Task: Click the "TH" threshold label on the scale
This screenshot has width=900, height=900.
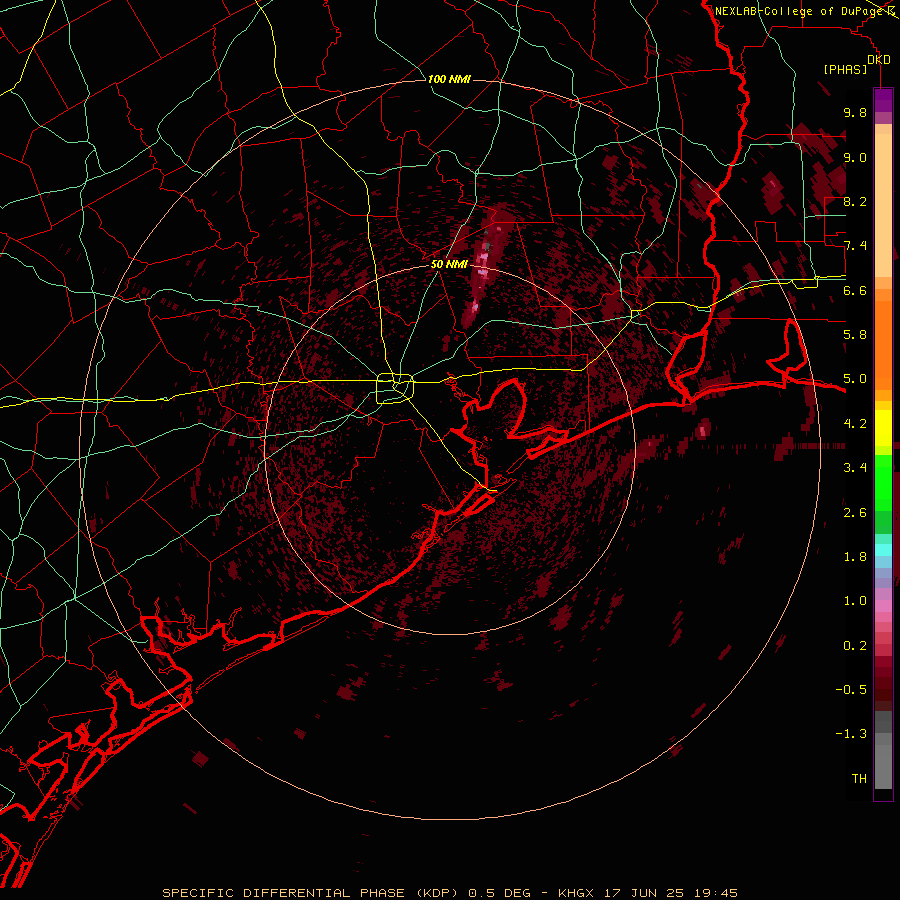Action: click(859, 779)
